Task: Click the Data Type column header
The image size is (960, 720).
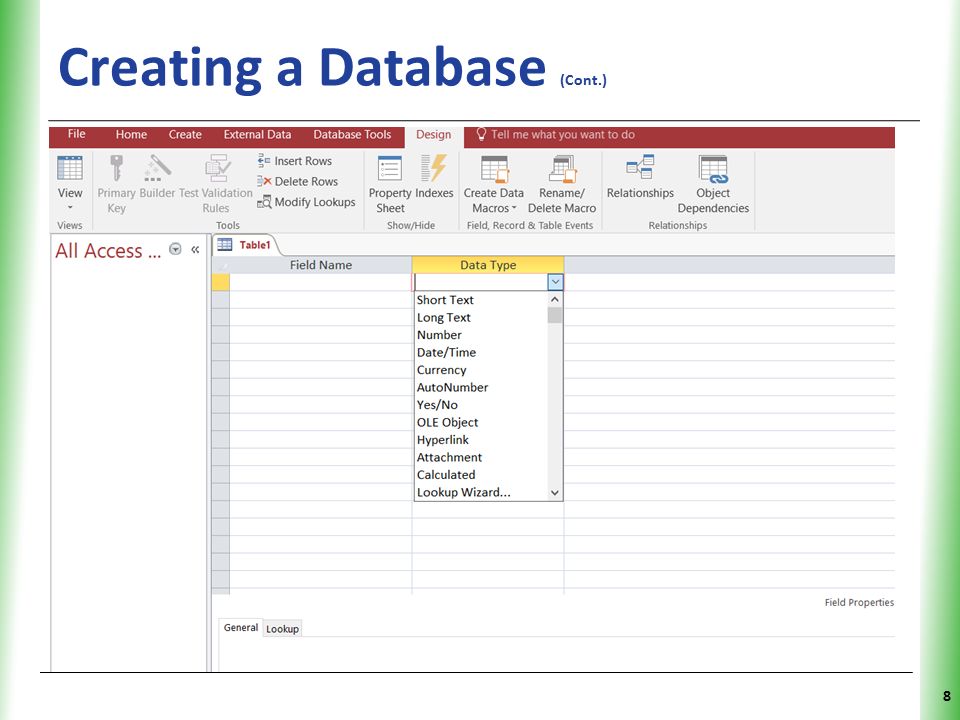Action: click(x=488, y=265)
